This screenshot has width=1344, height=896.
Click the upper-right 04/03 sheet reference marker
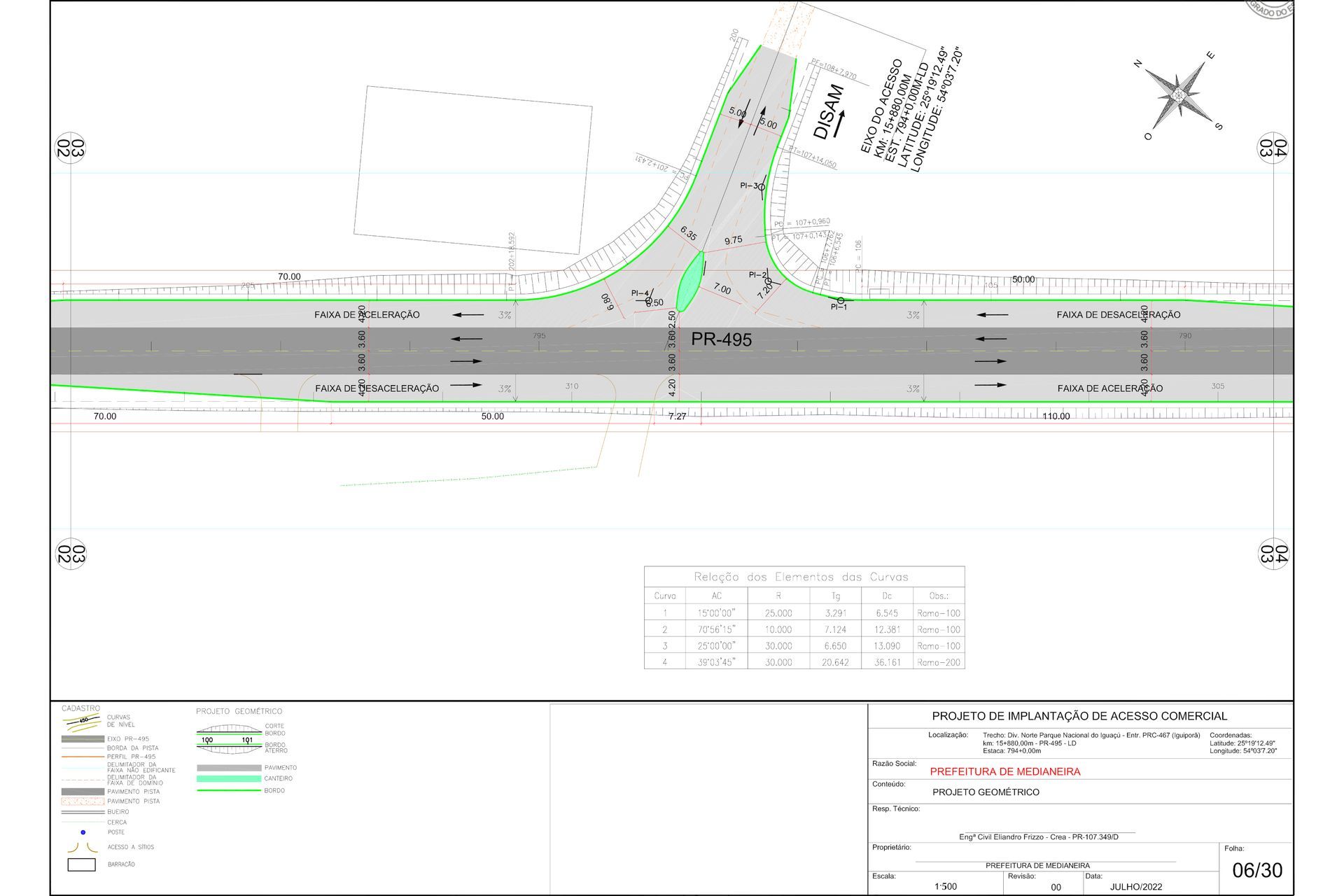tap(1273, 148)
